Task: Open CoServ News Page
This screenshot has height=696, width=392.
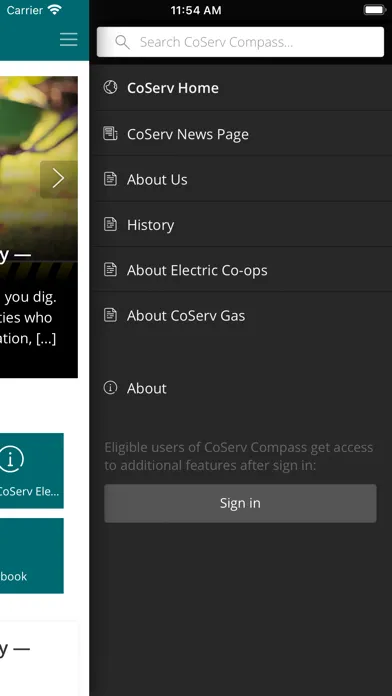Action: tap(241, 134)
